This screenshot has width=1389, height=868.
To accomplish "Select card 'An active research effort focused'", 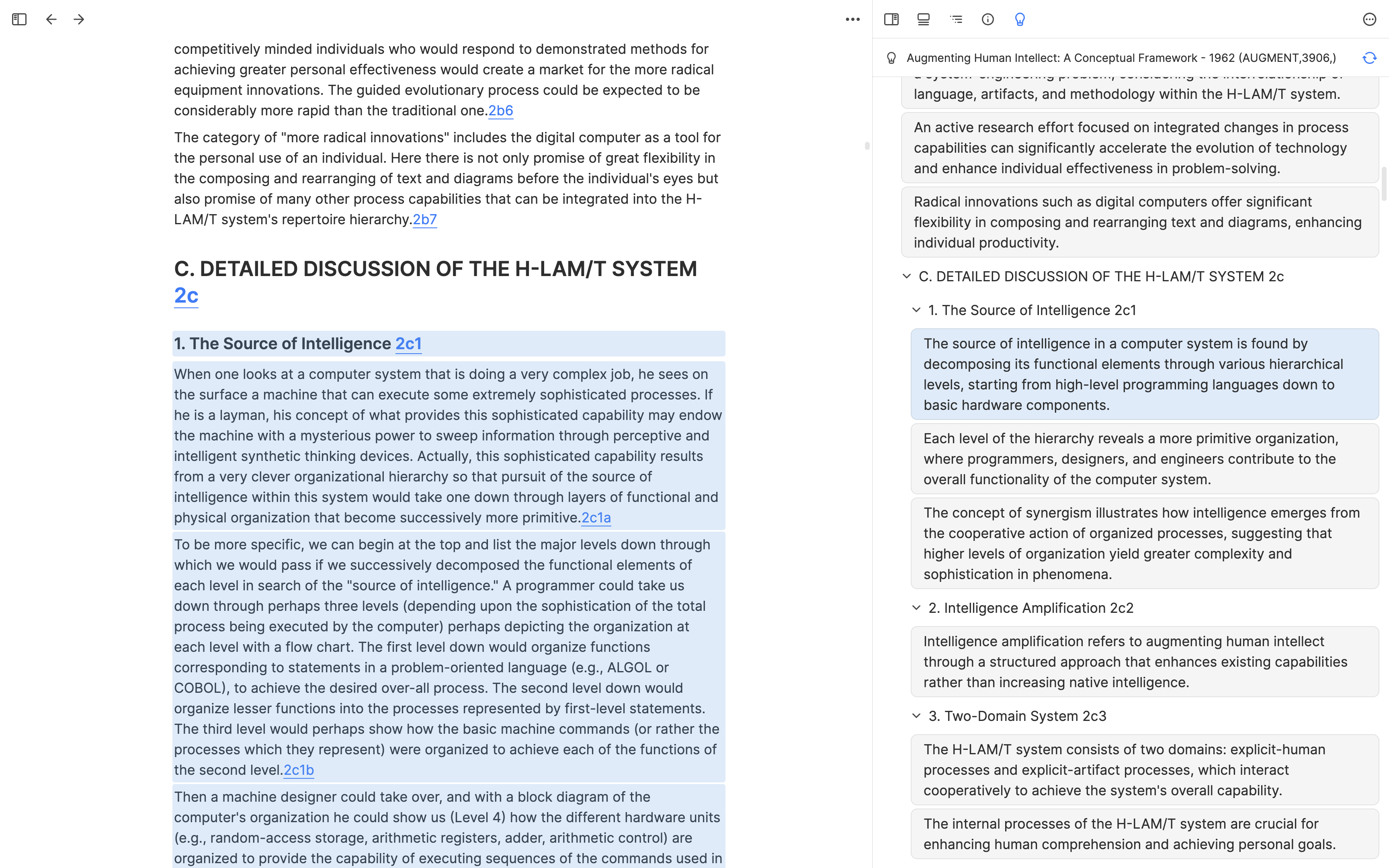I will pyautogui.click(x=1140, y=147).
